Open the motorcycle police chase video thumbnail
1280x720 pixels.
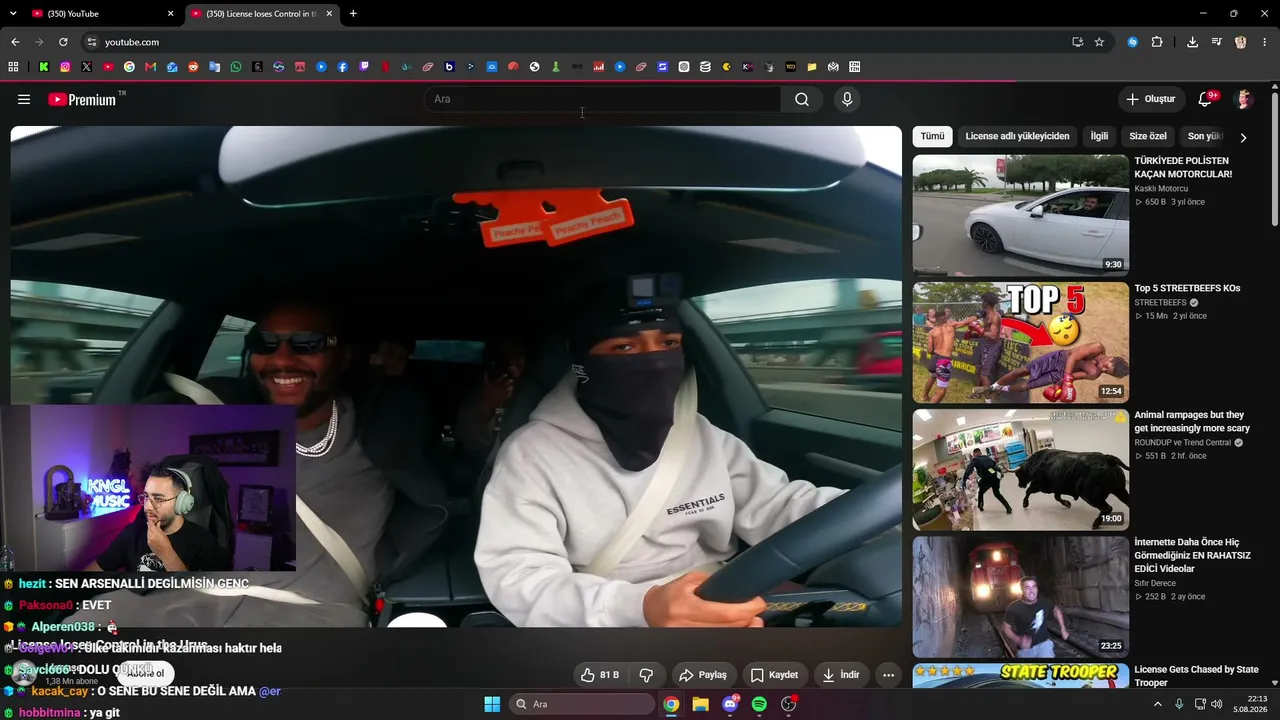point(1021,215)
